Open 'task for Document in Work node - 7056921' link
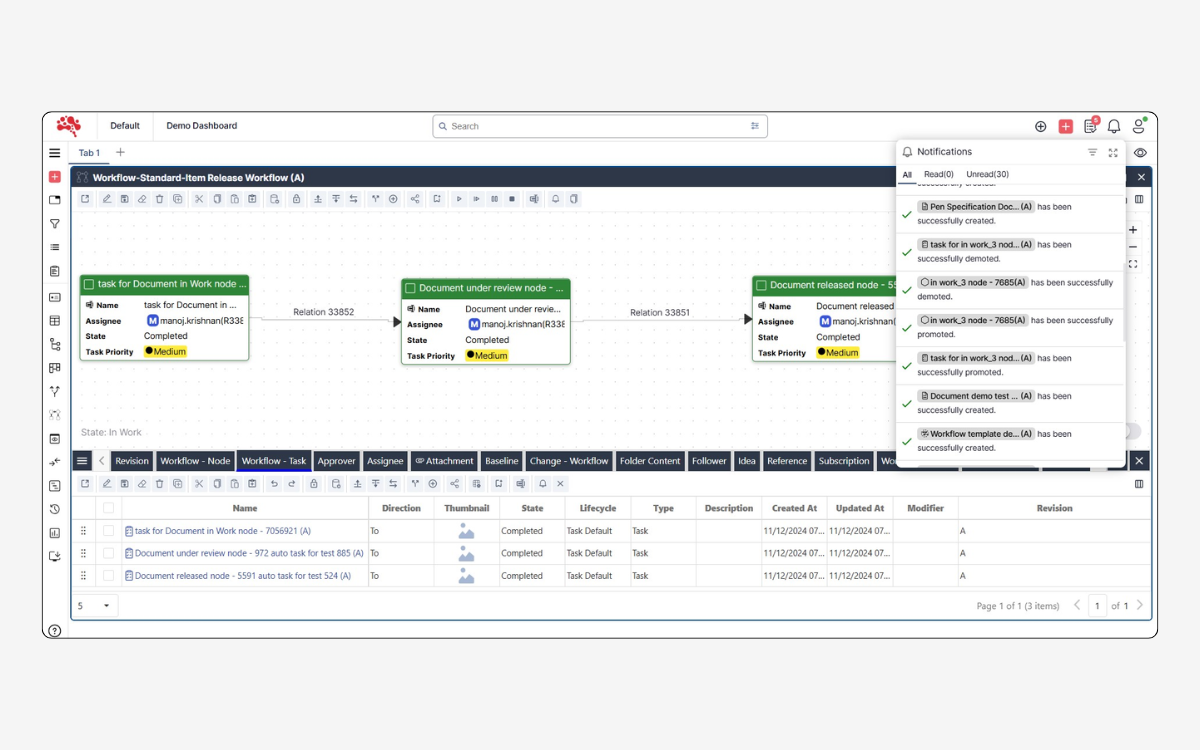 pyautogui.click(x=222, y=531)
